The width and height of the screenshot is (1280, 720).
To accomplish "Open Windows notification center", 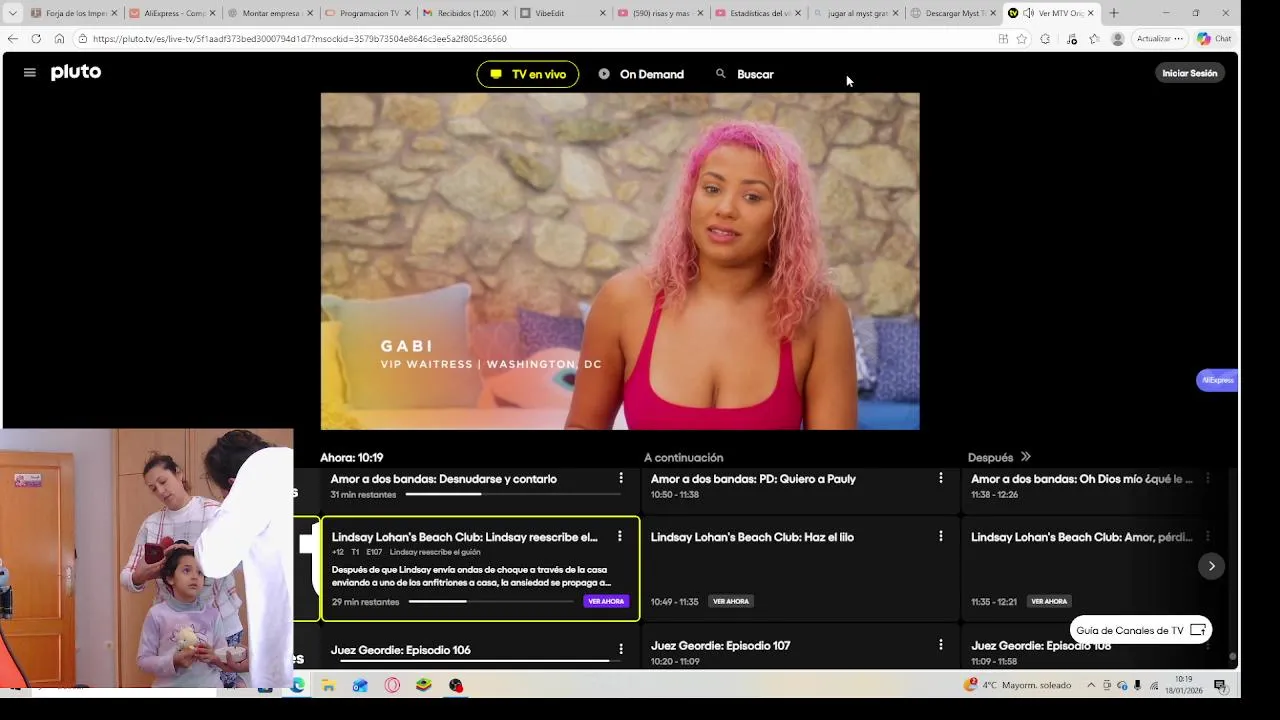I will pos(1220,685).
